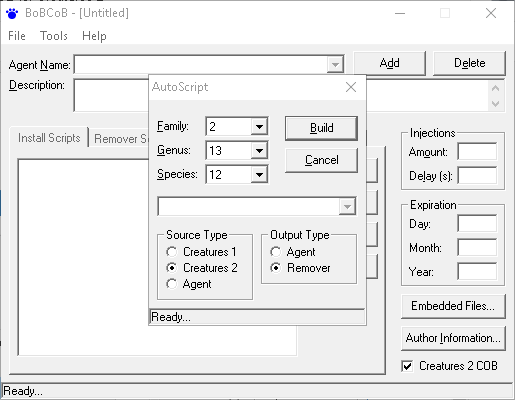Toggle the Creatures 2 COB checkbox
The height and width of the screenshot is (400, 515).
(x=407, y=366)
